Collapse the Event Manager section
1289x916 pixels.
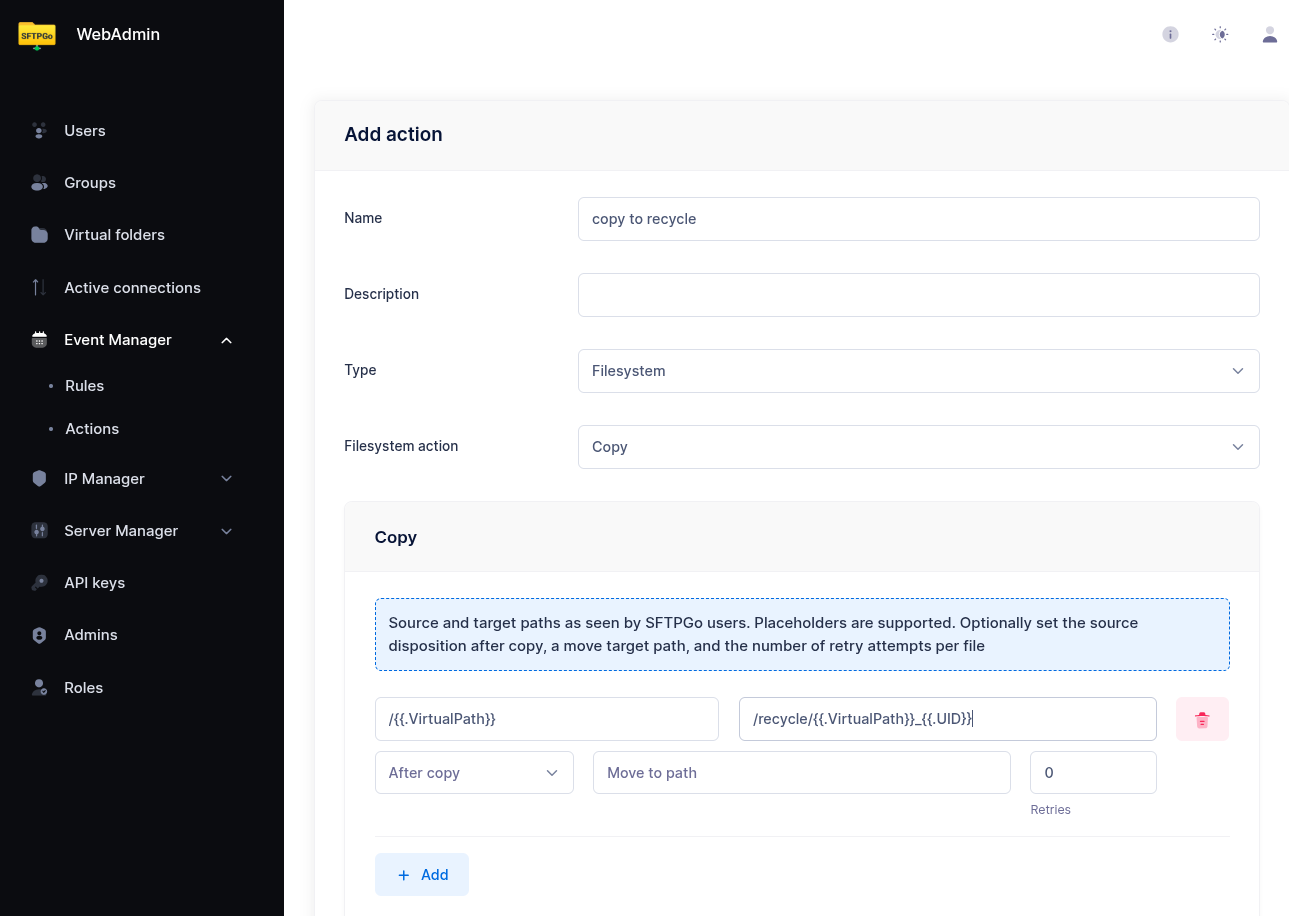pyautogui.click(x=226, y=340)
